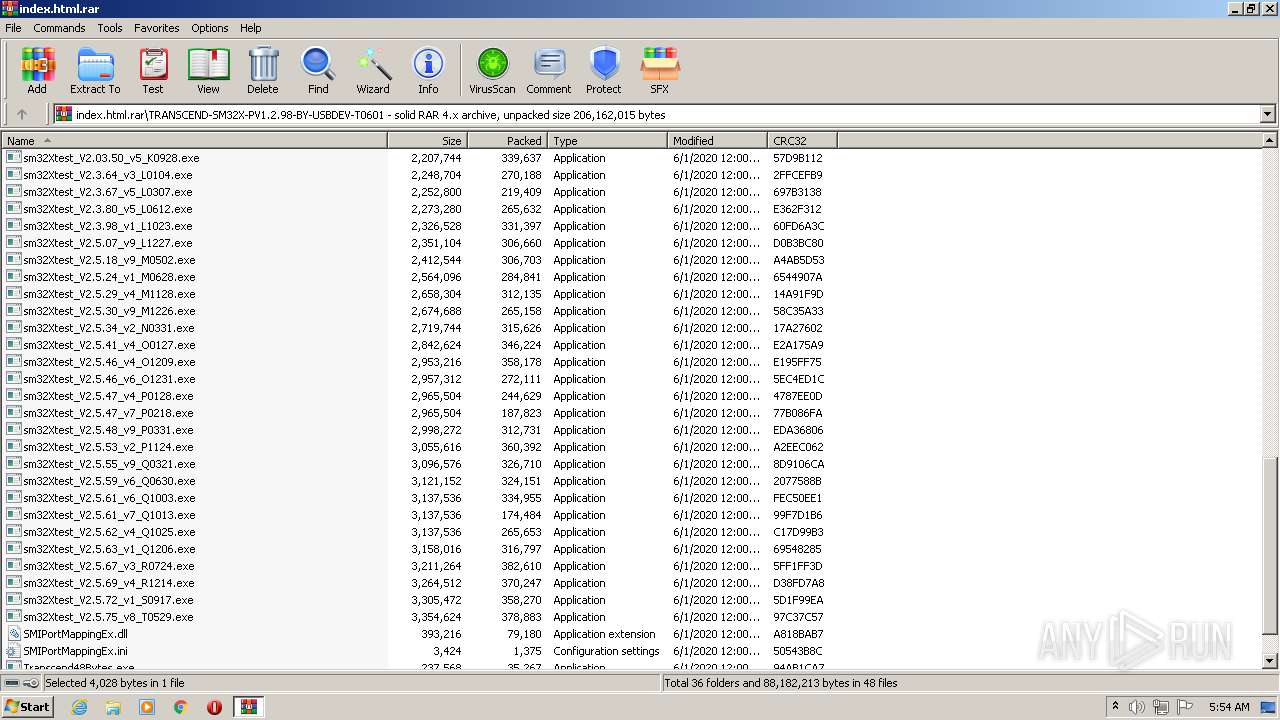The width and height of the screenshot is (1280, 720).
Task: Expand the address bar dropdown
Action: [1267, 114]
